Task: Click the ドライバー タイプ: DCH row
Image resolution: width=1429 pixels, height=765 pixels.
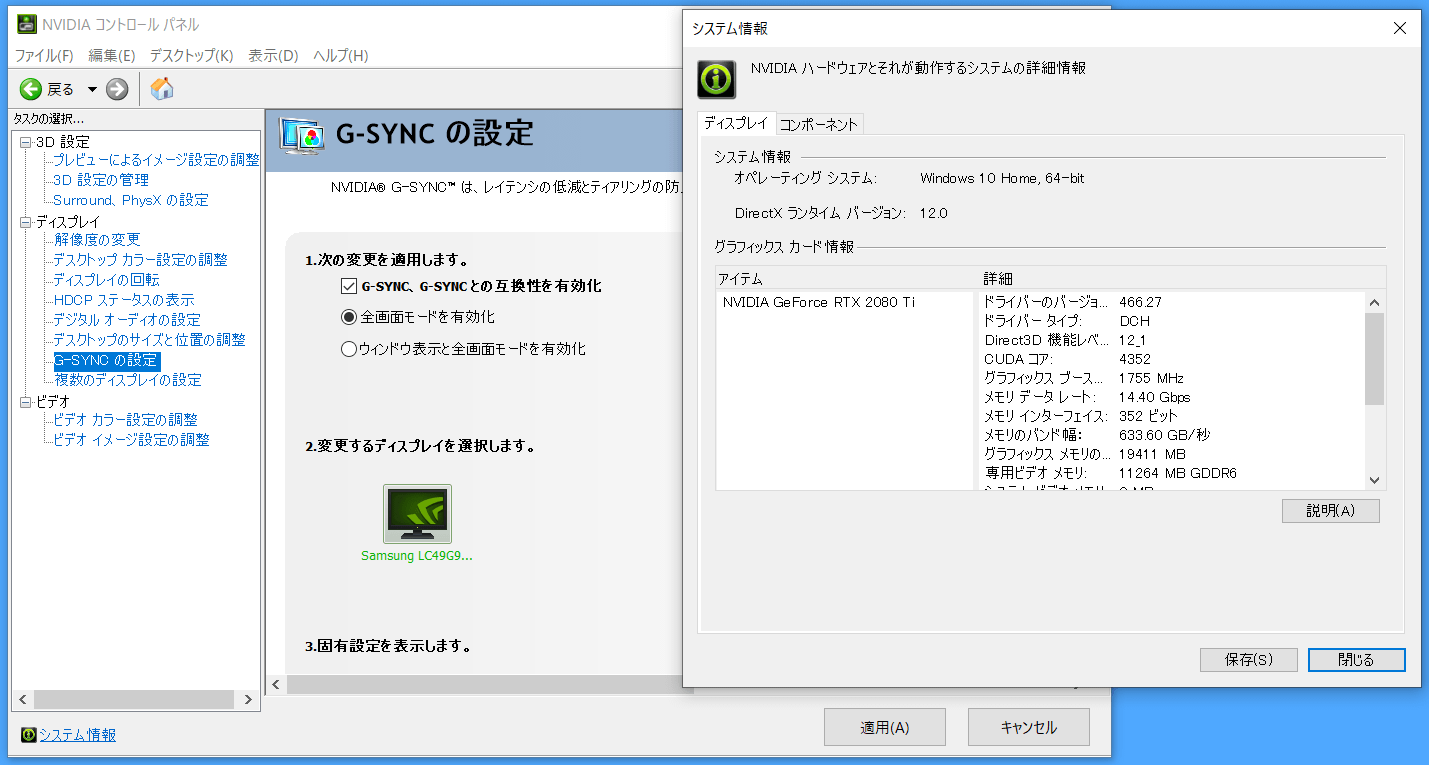Action: [1172, 321]
